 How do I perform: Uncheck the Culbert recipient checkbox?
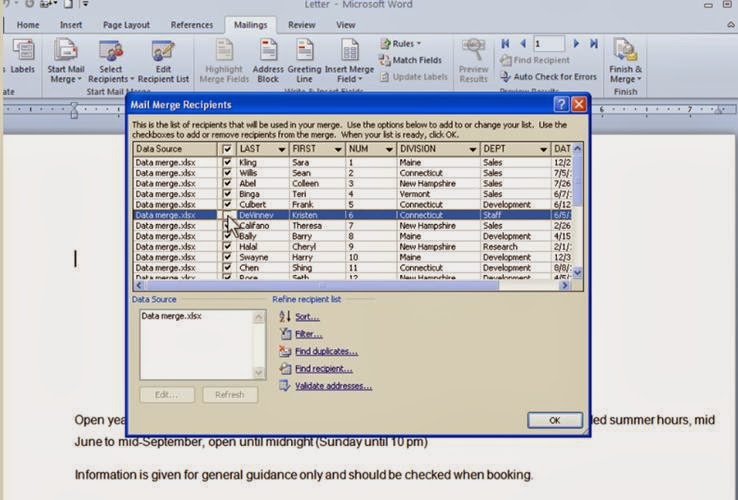point(227,204)
